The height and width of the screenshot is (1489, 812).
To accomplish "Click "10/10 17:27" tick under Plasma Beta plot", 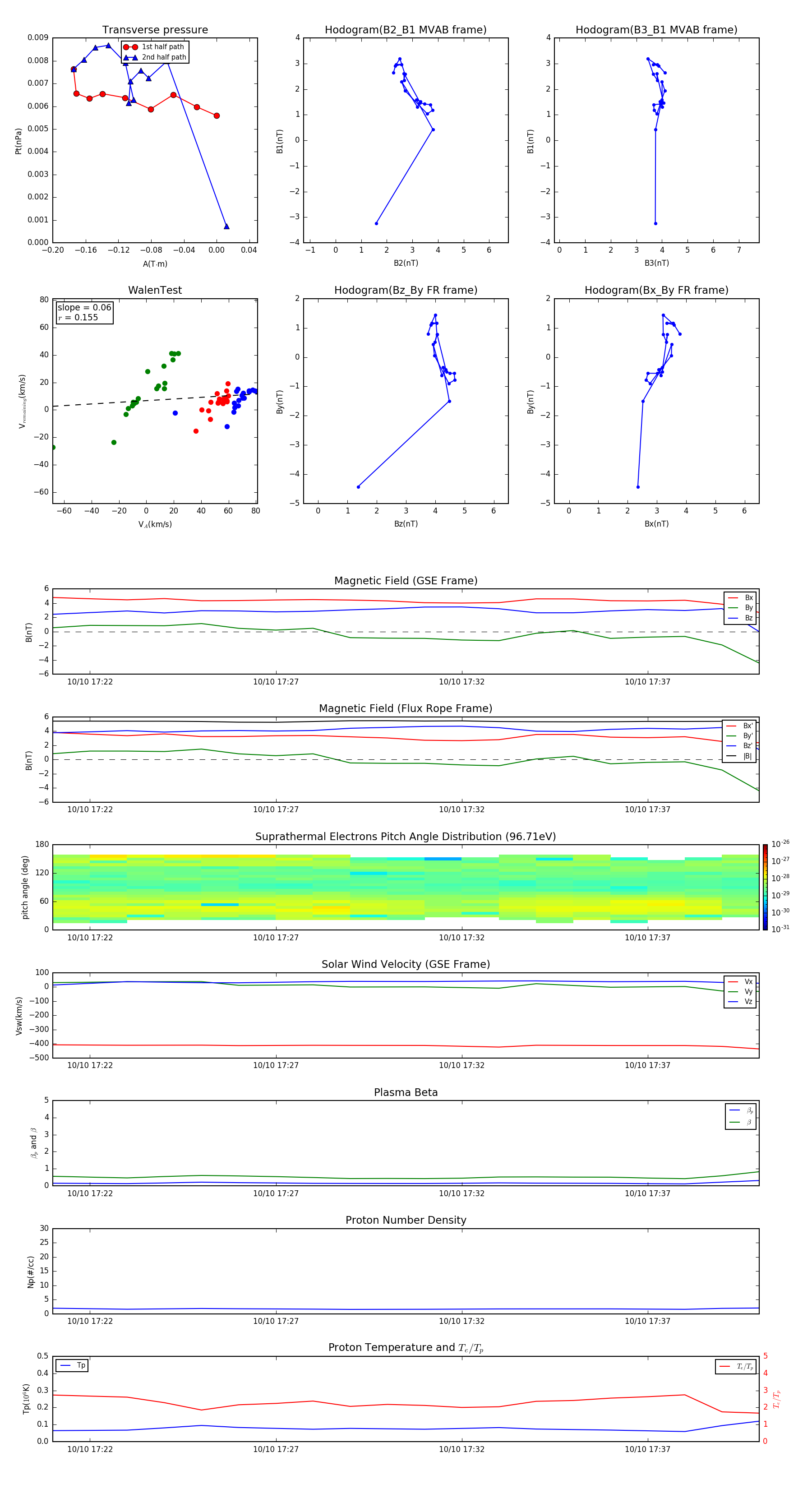I will click(x=276, y=1193).
